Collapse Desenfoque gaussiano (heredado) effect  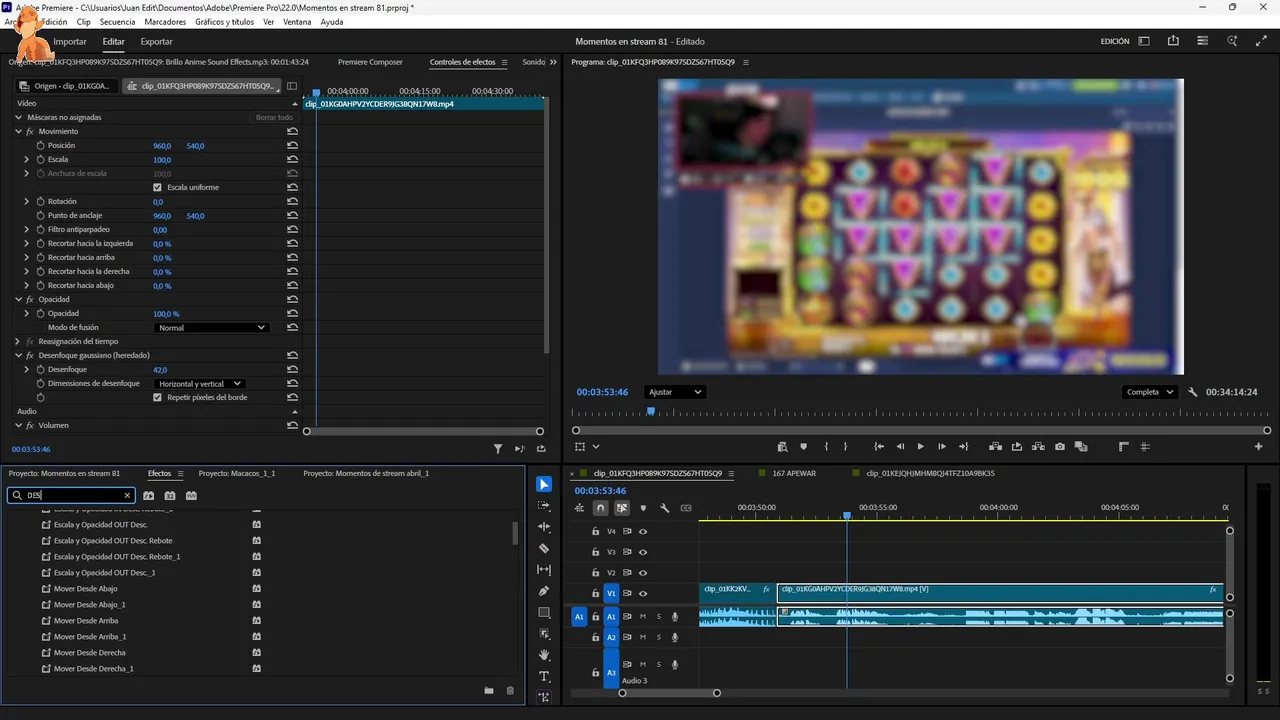pyautogui.click(x=18, y=356)
